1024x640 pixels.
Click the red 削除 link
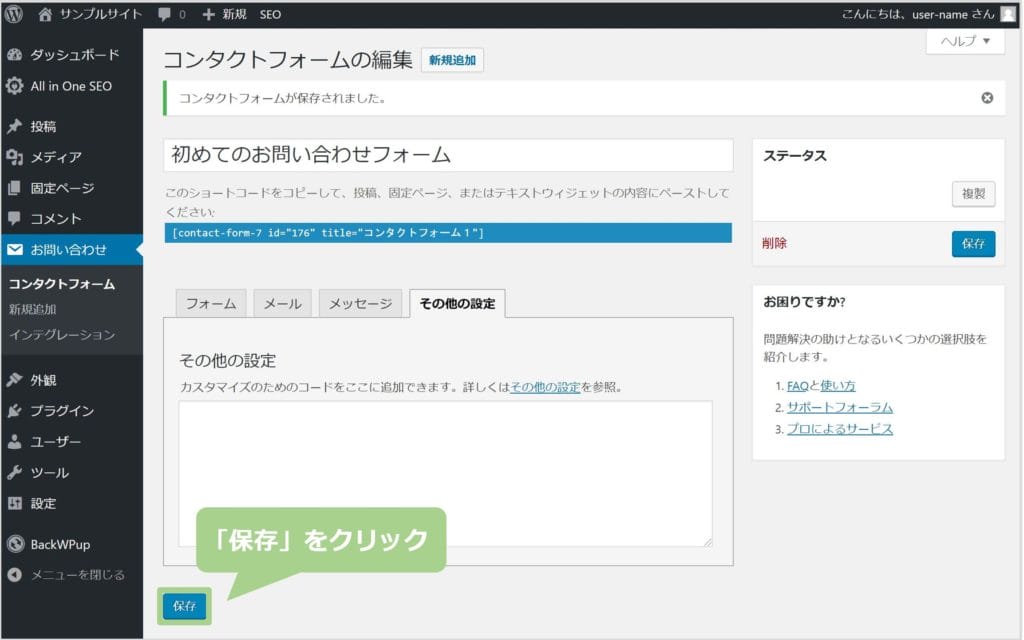coord(775,244)
